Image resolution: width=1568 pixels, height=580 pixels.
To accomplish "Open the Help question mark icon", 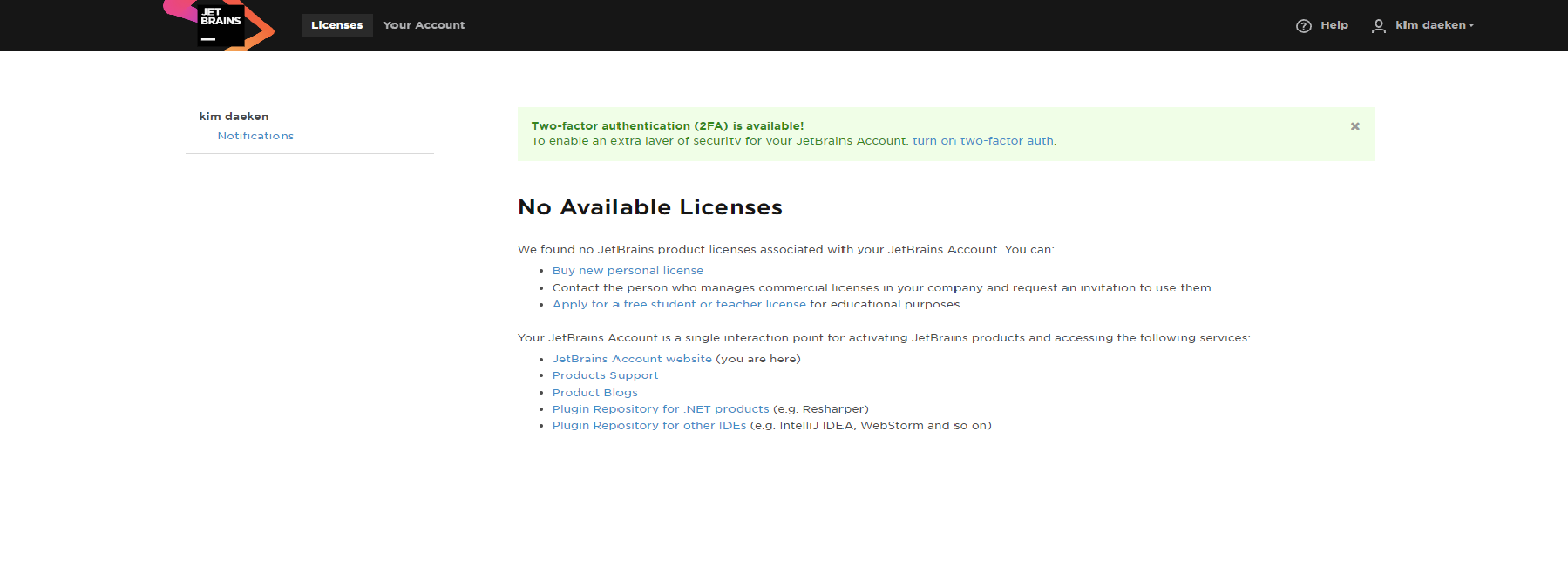I will pos(1303,26).
